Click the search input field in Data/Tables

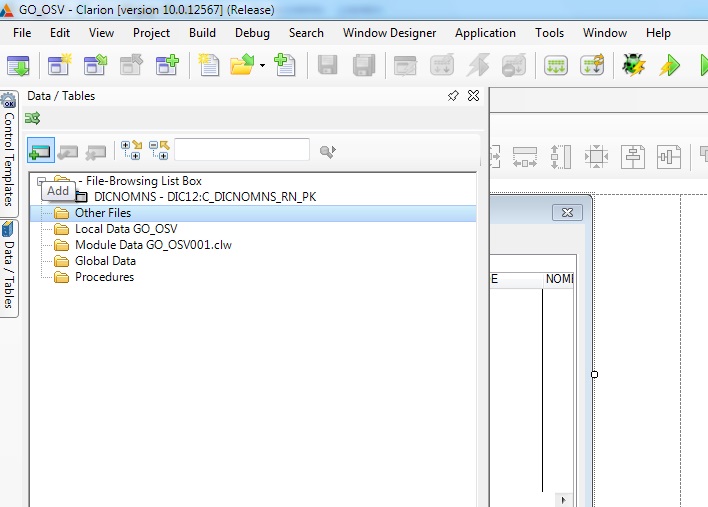242,151
